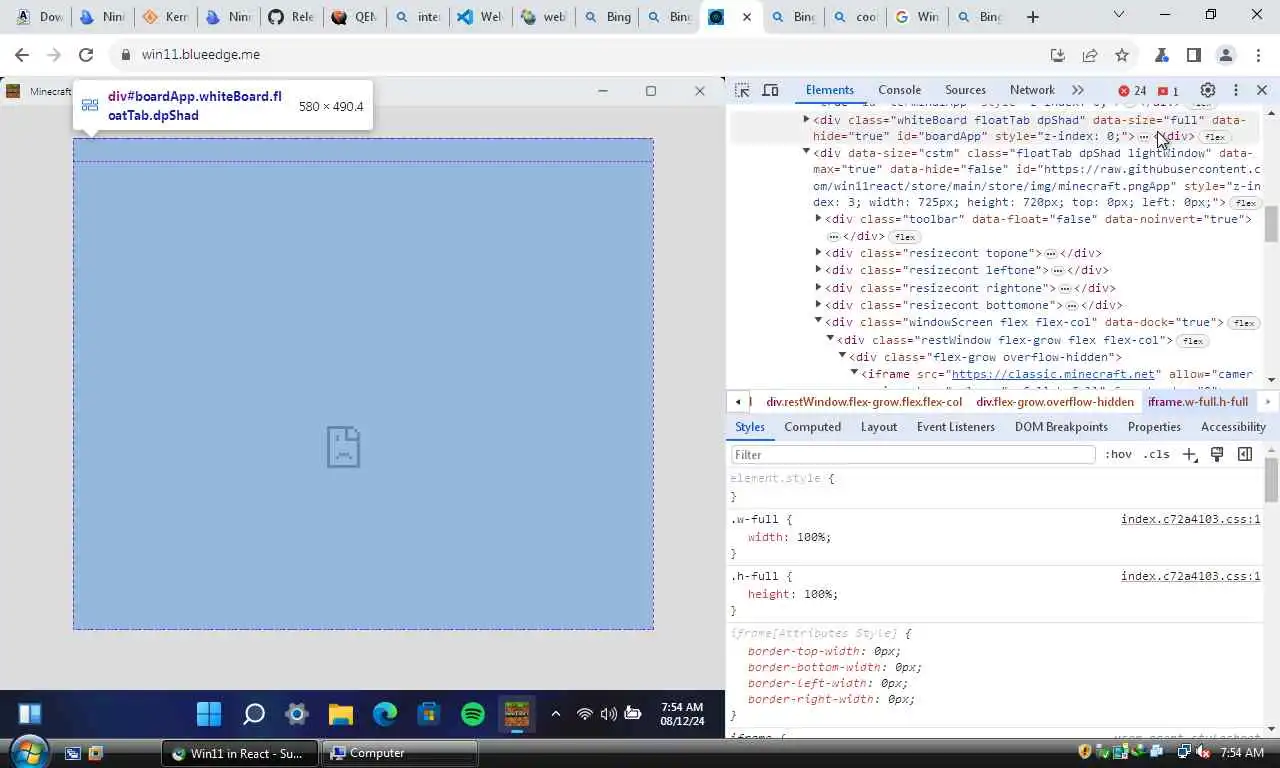Select Minecraft icon in Win11 taskbar
1280x768 pixels.
(517, 714)
